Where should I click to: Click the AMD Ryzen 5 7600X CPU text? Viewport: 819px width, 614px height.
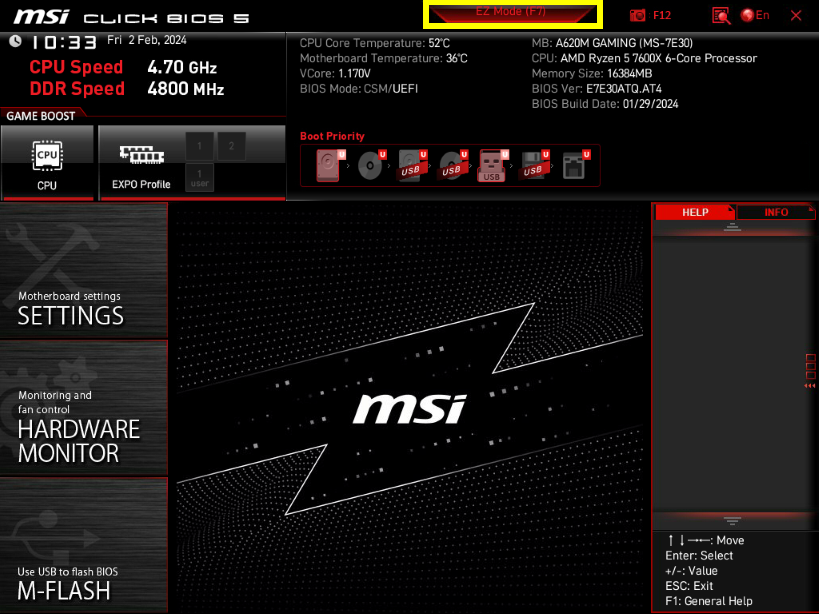(644, 58)
